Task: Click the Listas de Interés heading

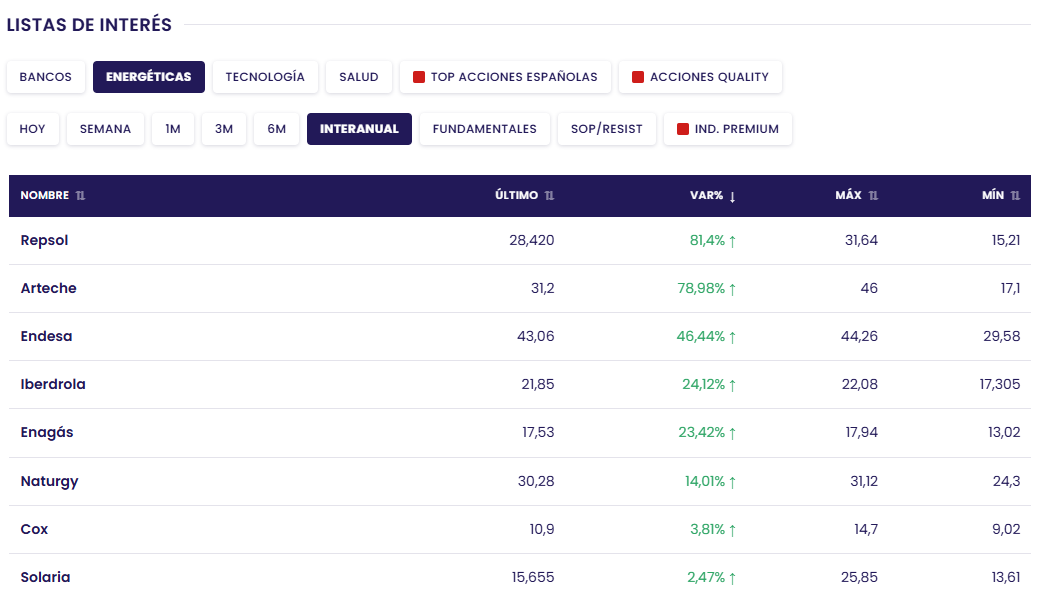Action: point(89,25)
